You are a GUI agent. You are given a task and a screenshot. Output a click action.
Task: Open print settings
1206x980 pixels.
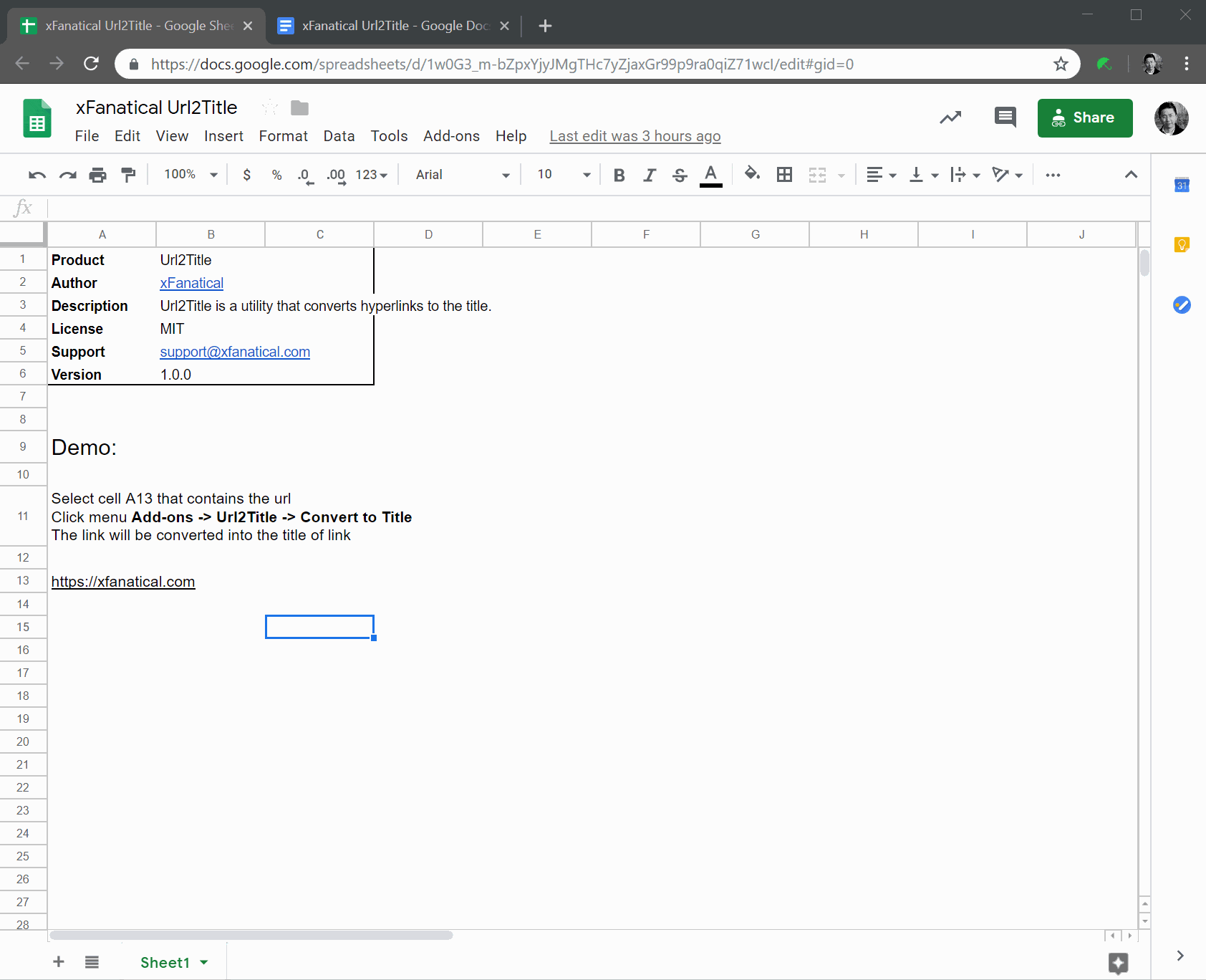click(x=98, y=174)
